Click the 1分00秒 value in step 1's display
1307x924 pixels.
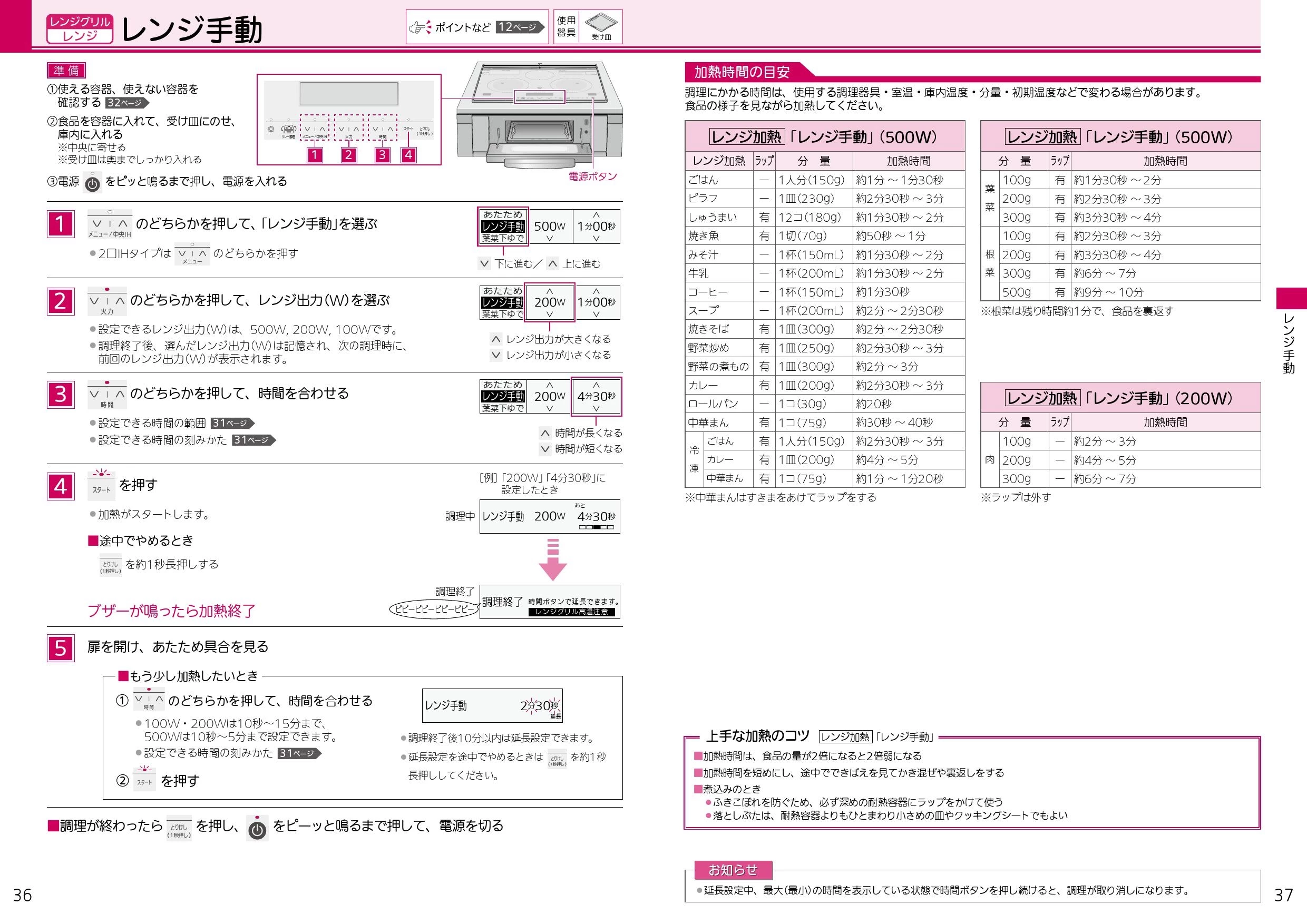pos(596,227)
